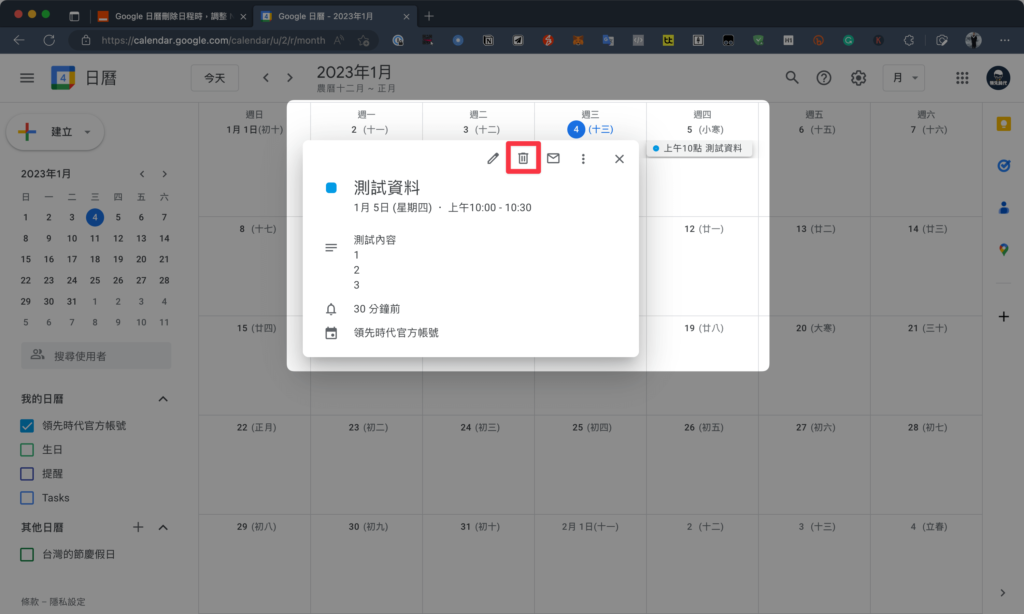Reload the page with refresh icon

49,40
